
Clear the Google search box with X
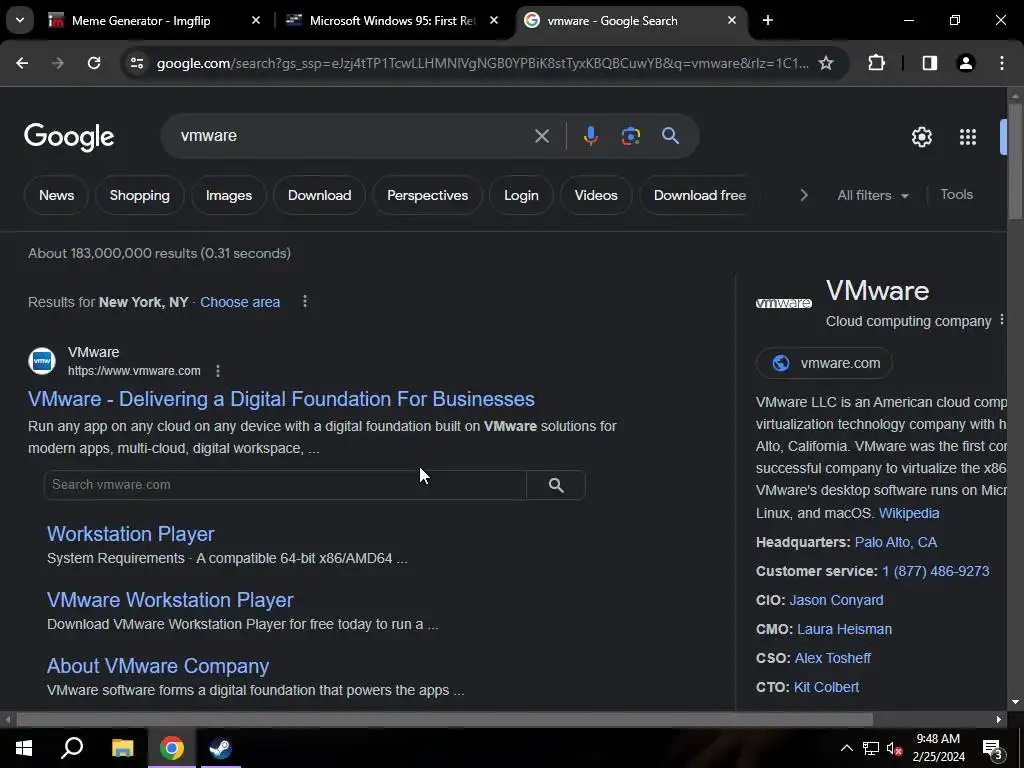[x=541, y=136]
